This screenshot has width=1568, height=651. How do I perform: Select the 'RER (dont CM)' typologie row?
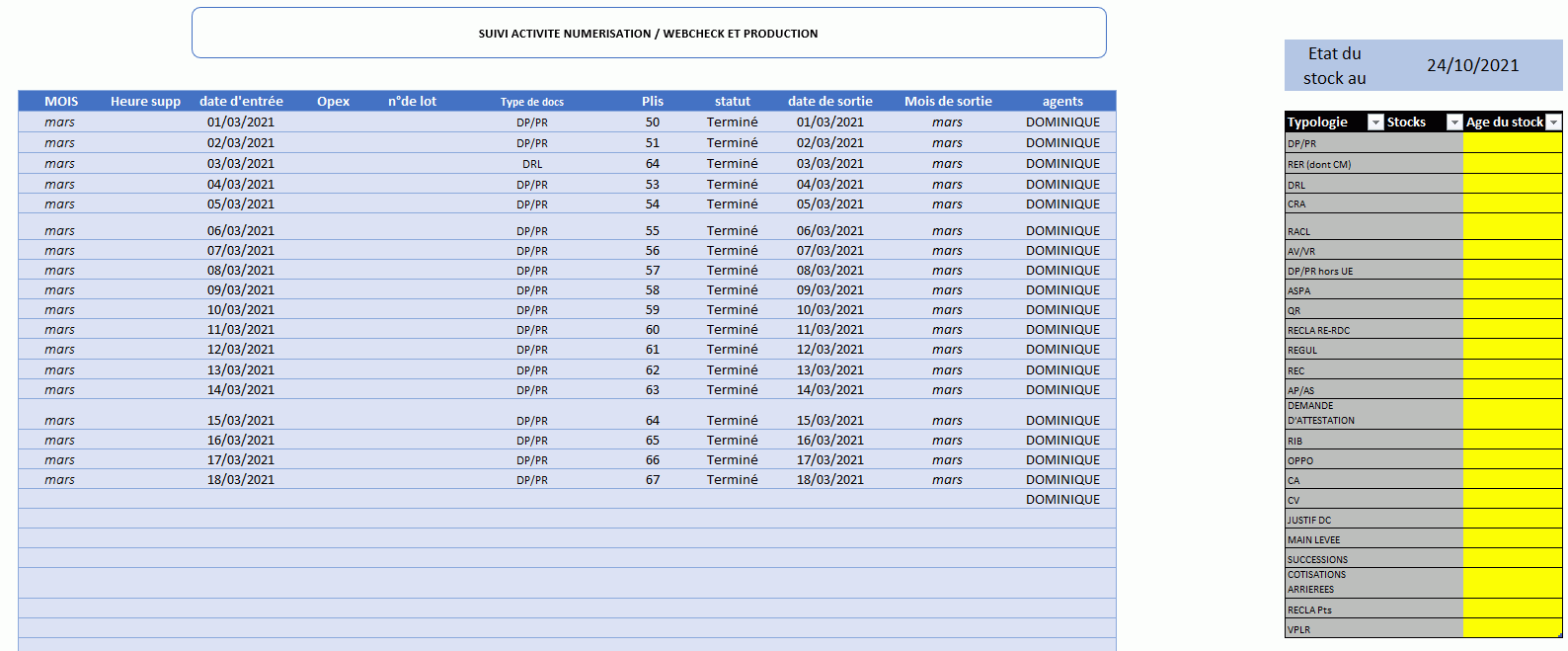tap(1372, 164)
